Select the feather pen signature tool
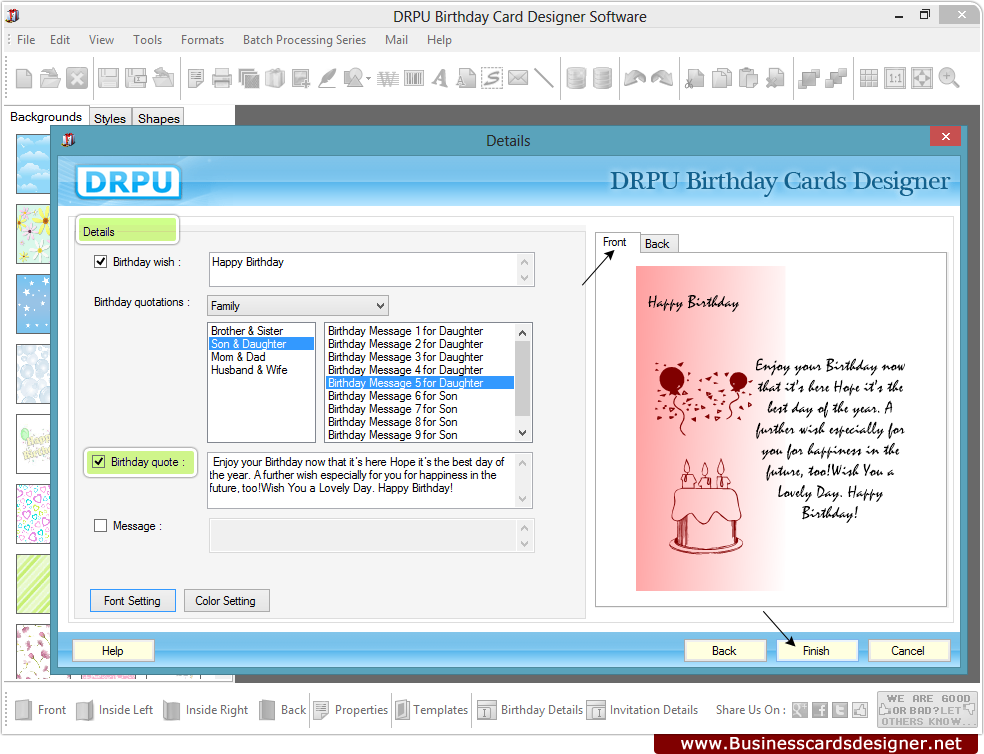The height and width of the screenshot is (754, 984). [x=327, y=78]
